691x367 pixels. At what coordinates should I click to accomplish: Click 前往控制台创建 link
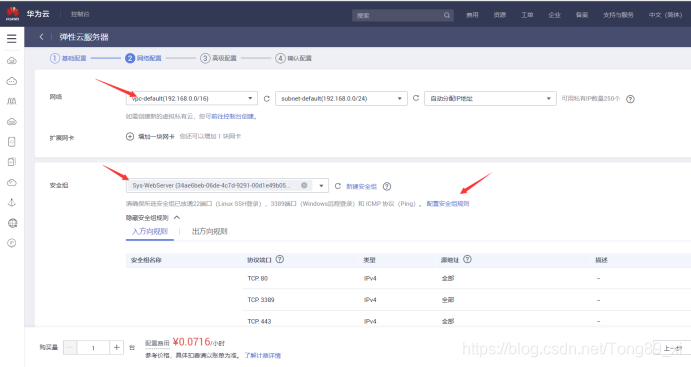(233, 116)
